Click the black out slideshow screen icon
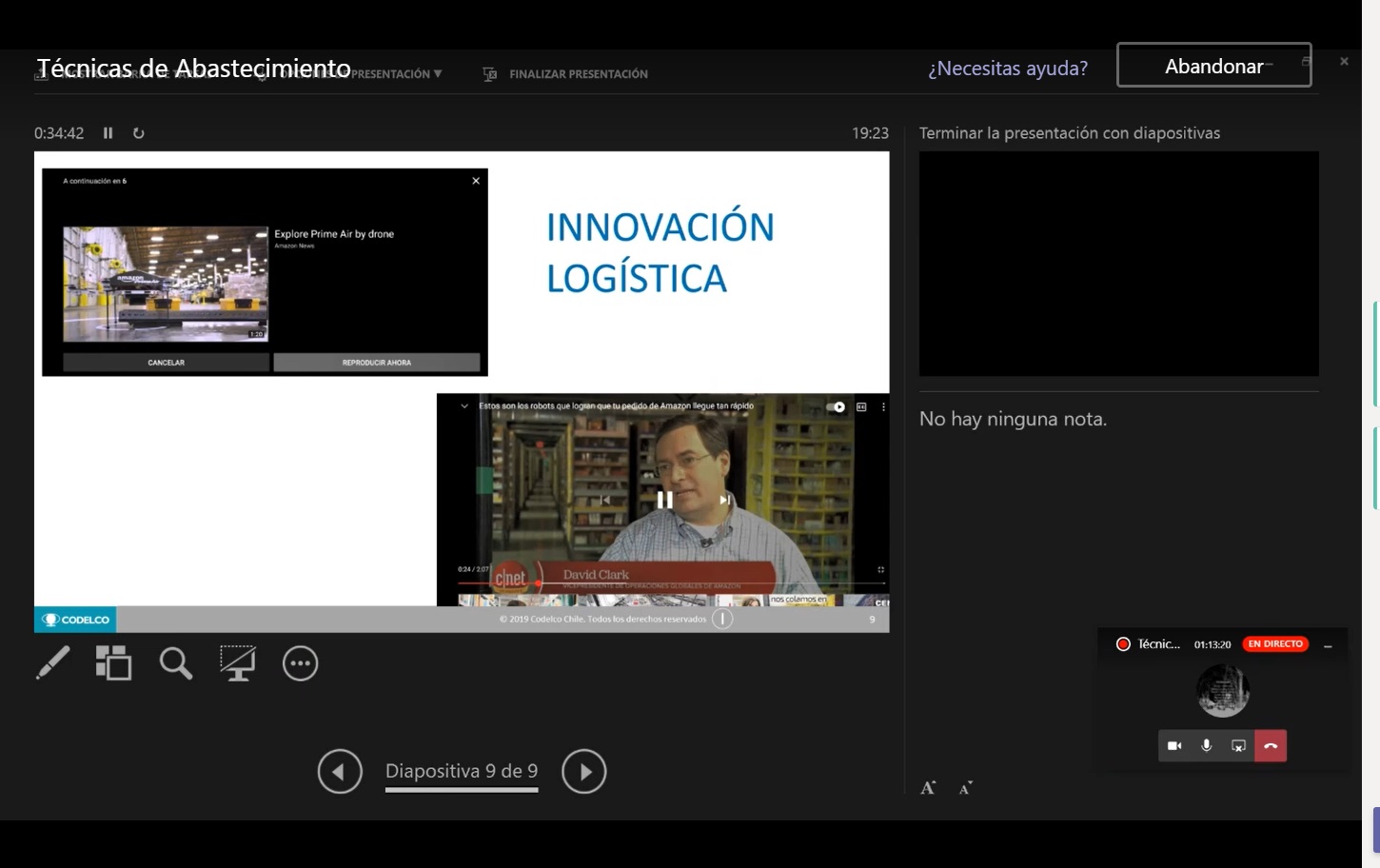Screen dimensions: 1380x868 click(238, 663)
